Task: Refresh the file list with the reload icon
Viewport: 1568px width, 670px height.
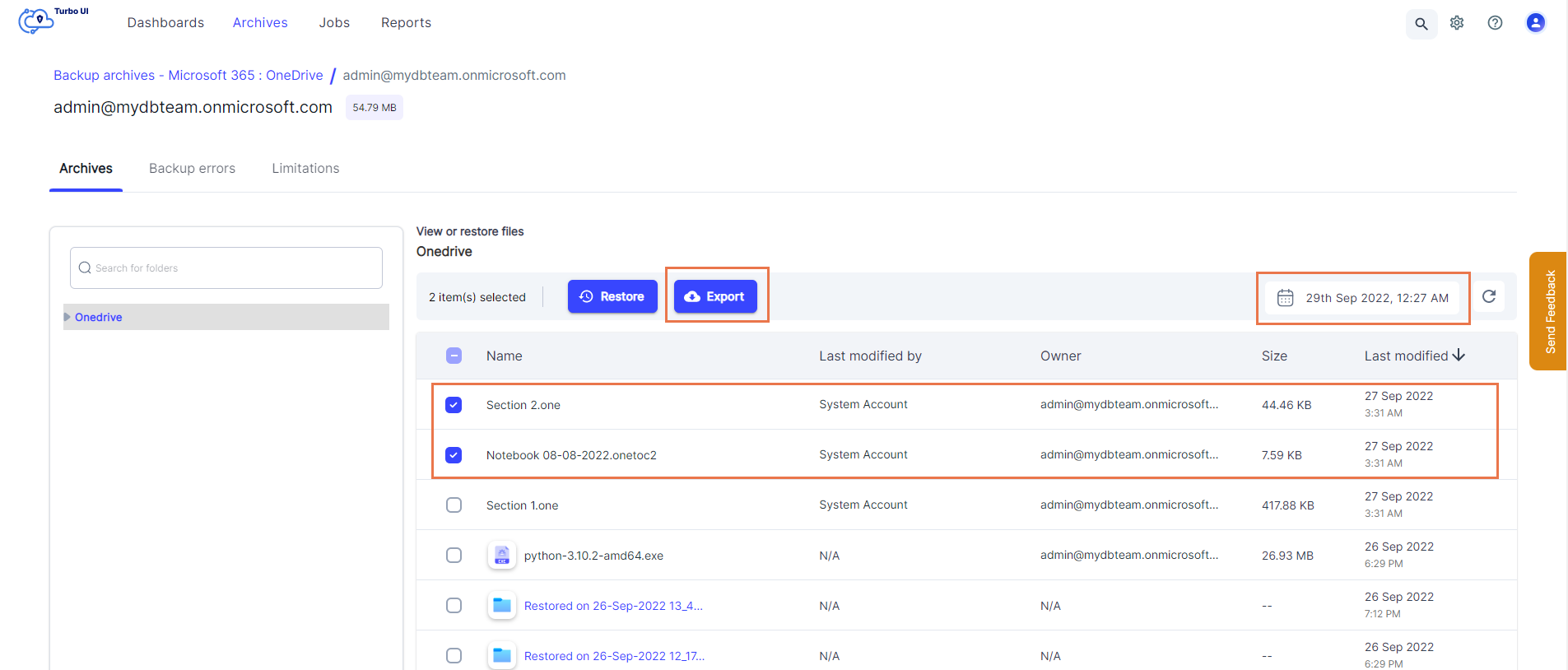Action: pyautogui.click(x=1489, y=296)
